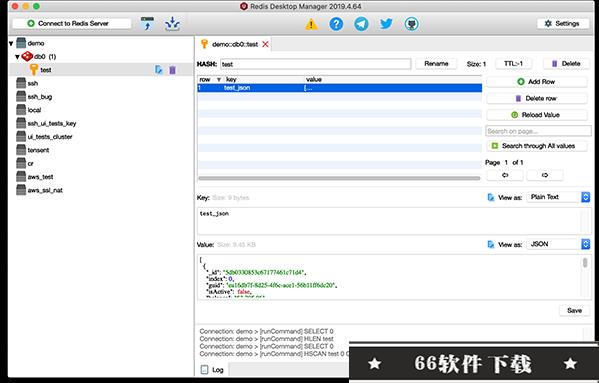The image size is (599, 383).
Task: Click the value column header
Action: point(393,79)
